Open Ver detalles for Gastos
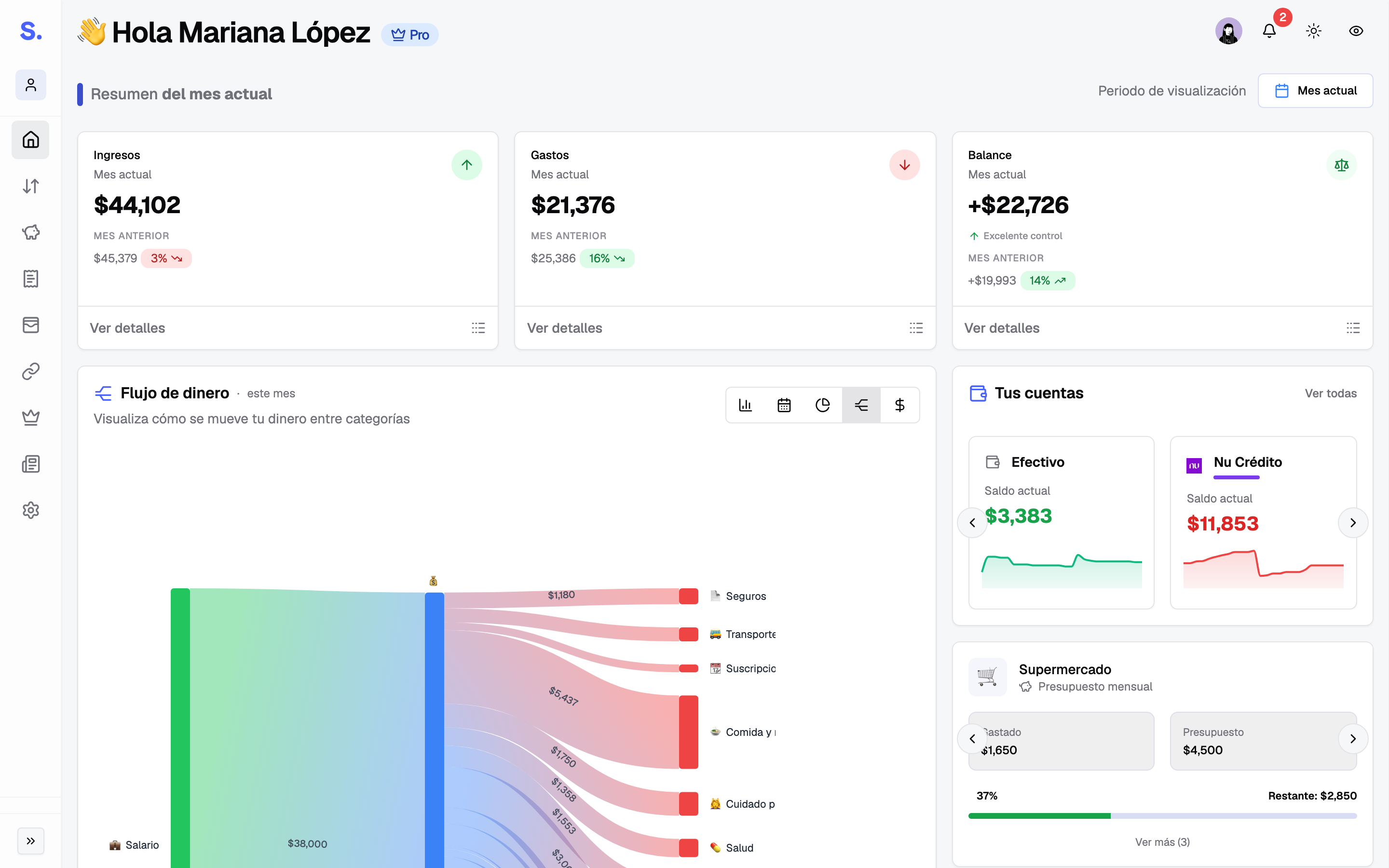 (x=565, y=328)
